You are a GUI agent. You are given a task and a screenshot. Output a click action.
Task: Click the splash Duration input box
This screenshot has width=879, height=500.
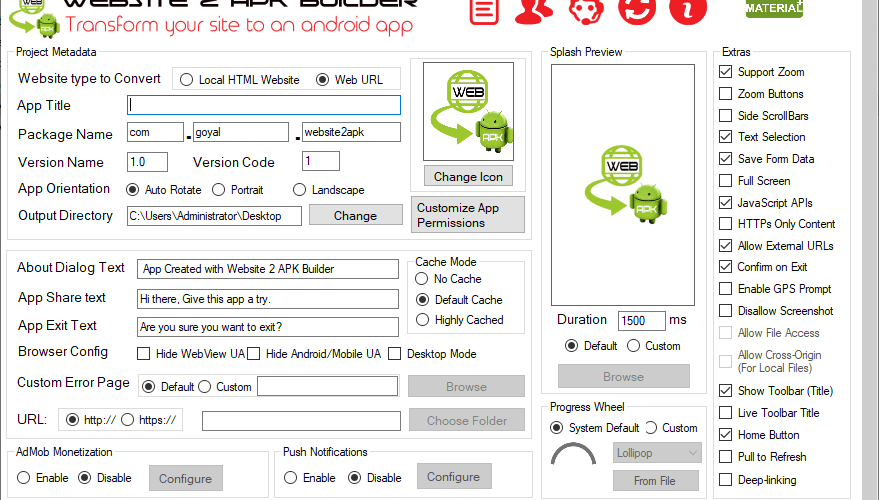[641, 321]
